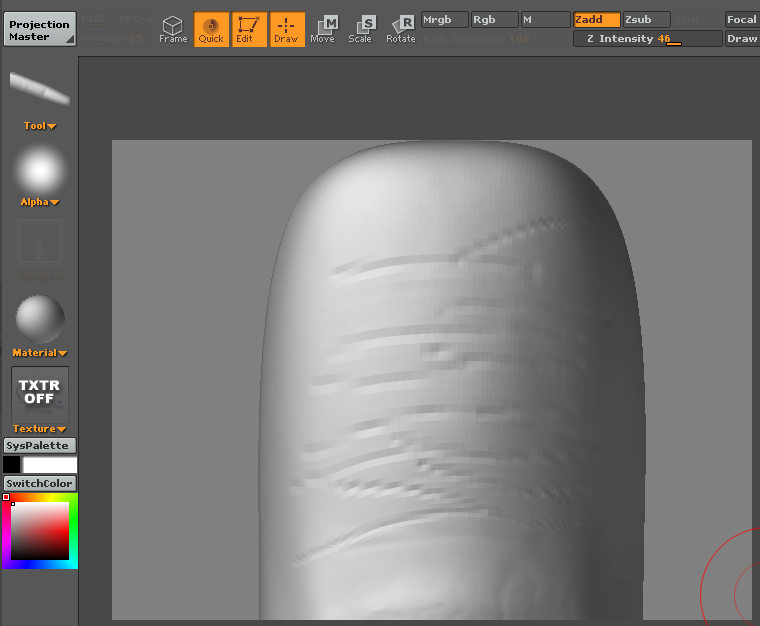Click the Alpha brush thumbnail

tap(40, 171)
